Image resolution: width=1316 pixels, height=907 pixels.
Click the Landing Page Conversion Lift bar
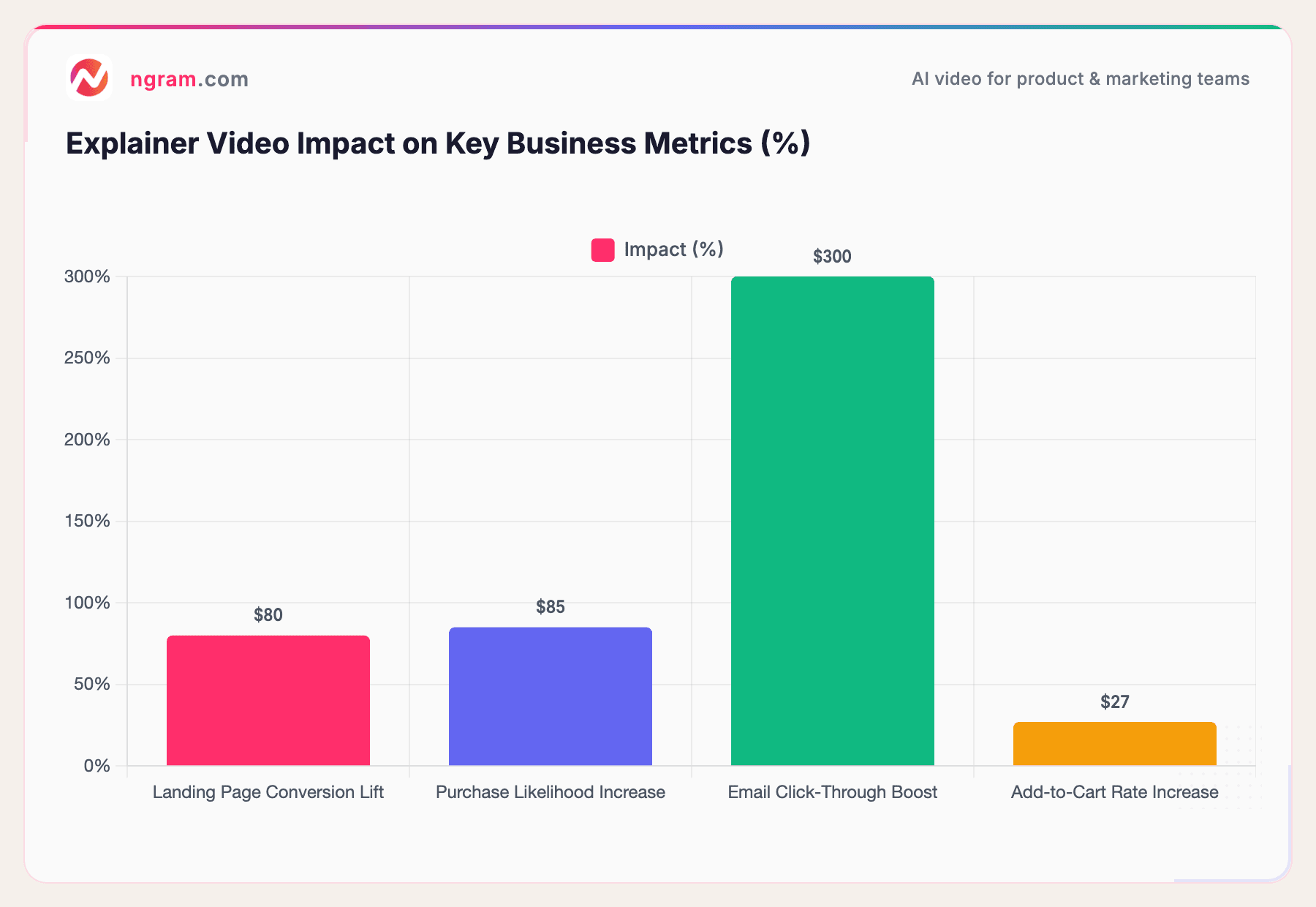click(268, 702)
